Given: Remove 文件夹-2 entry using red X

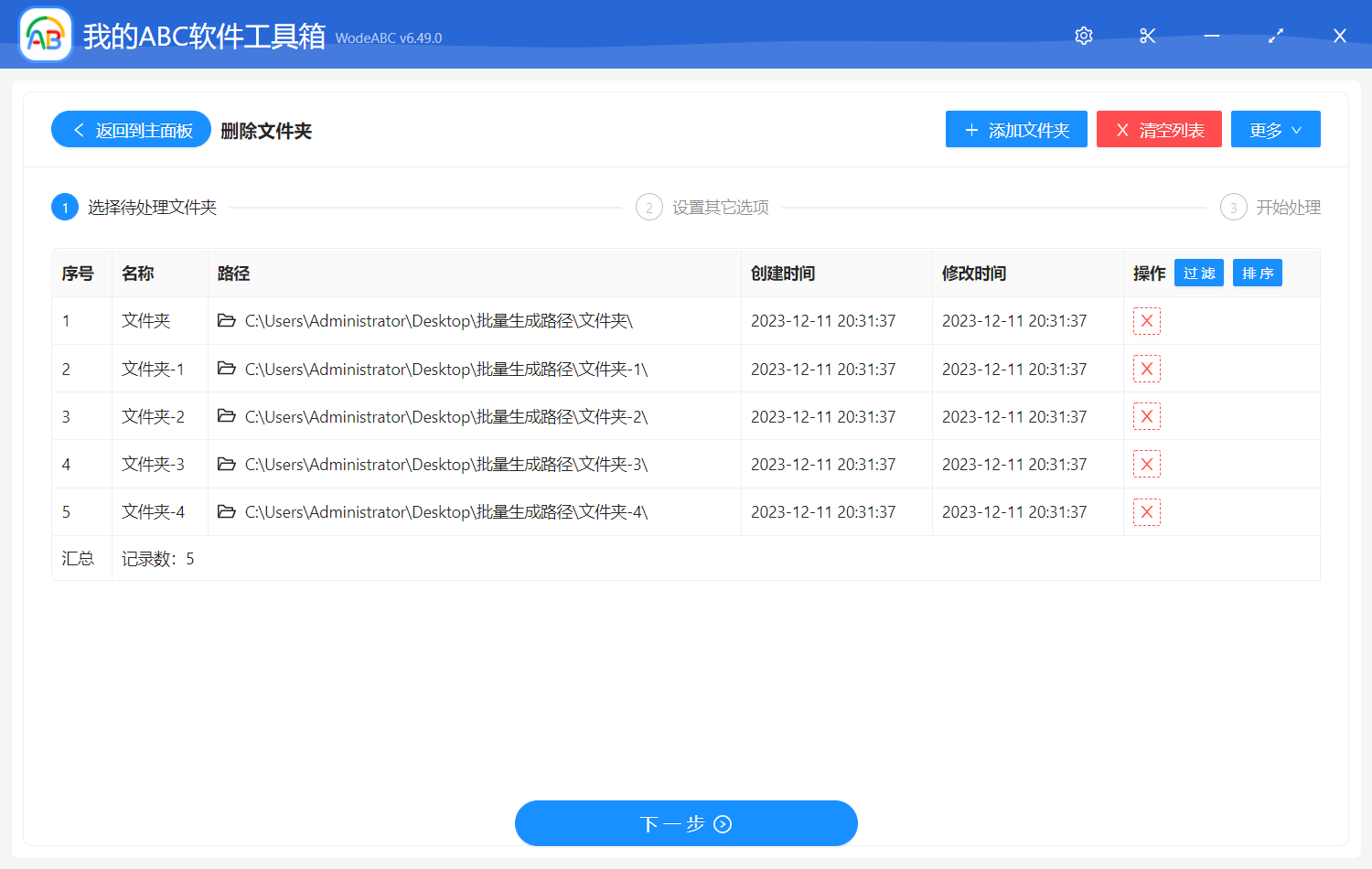Looking at the screenshot, I should (1146, 417).
